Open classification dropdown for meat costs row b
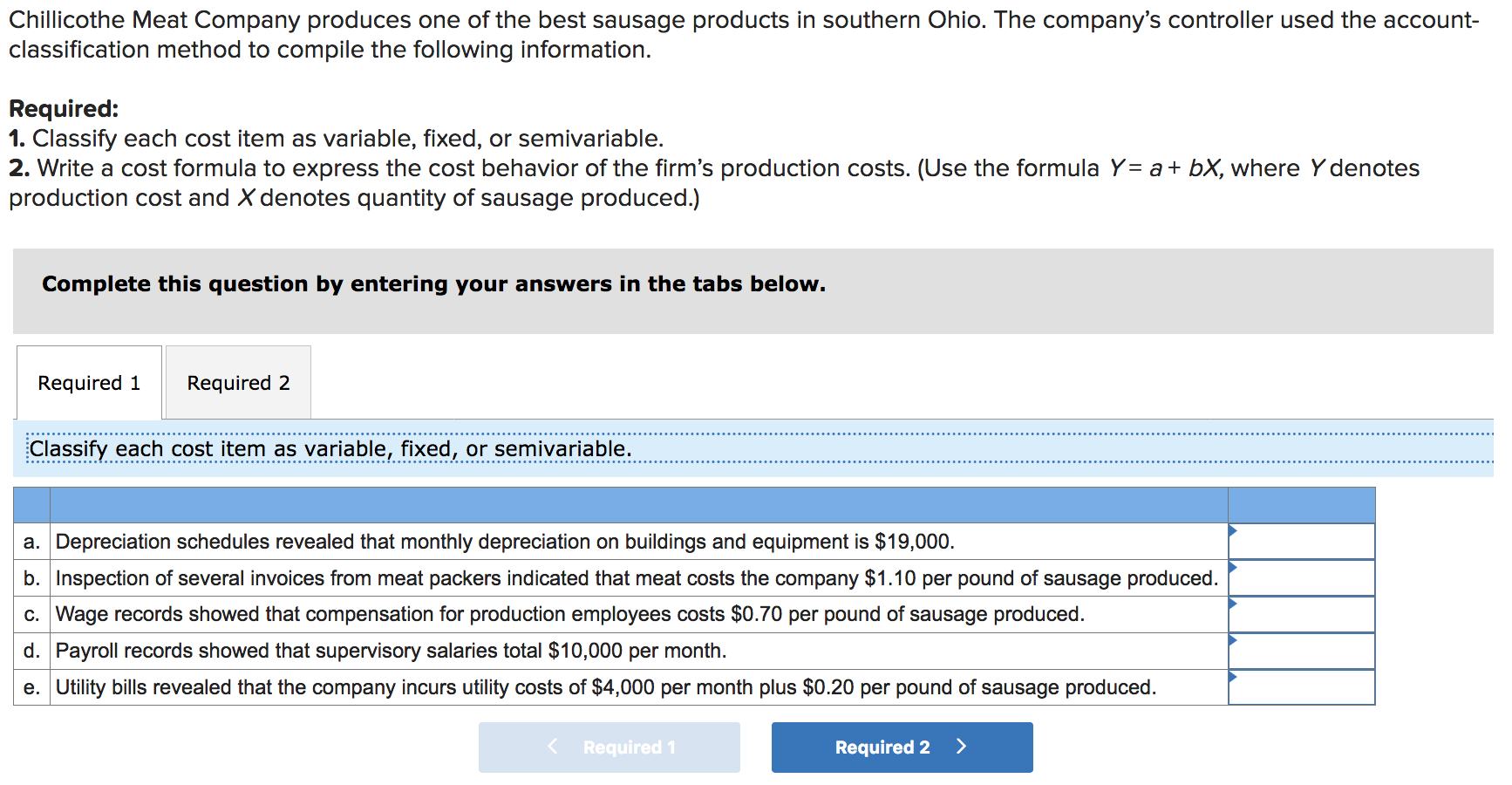Image resolution: width=1512 pixels, height=785 pixels. point(1302,578)
